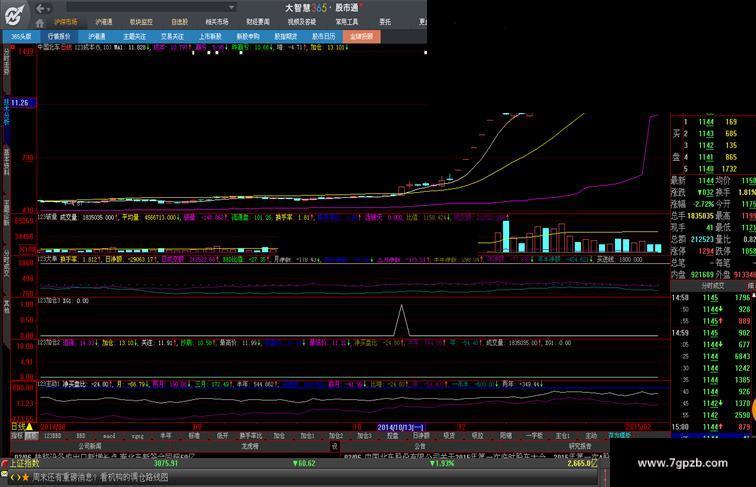Click the 2014/10/13 date marker

pyautogui.click(x=401, y=427)
